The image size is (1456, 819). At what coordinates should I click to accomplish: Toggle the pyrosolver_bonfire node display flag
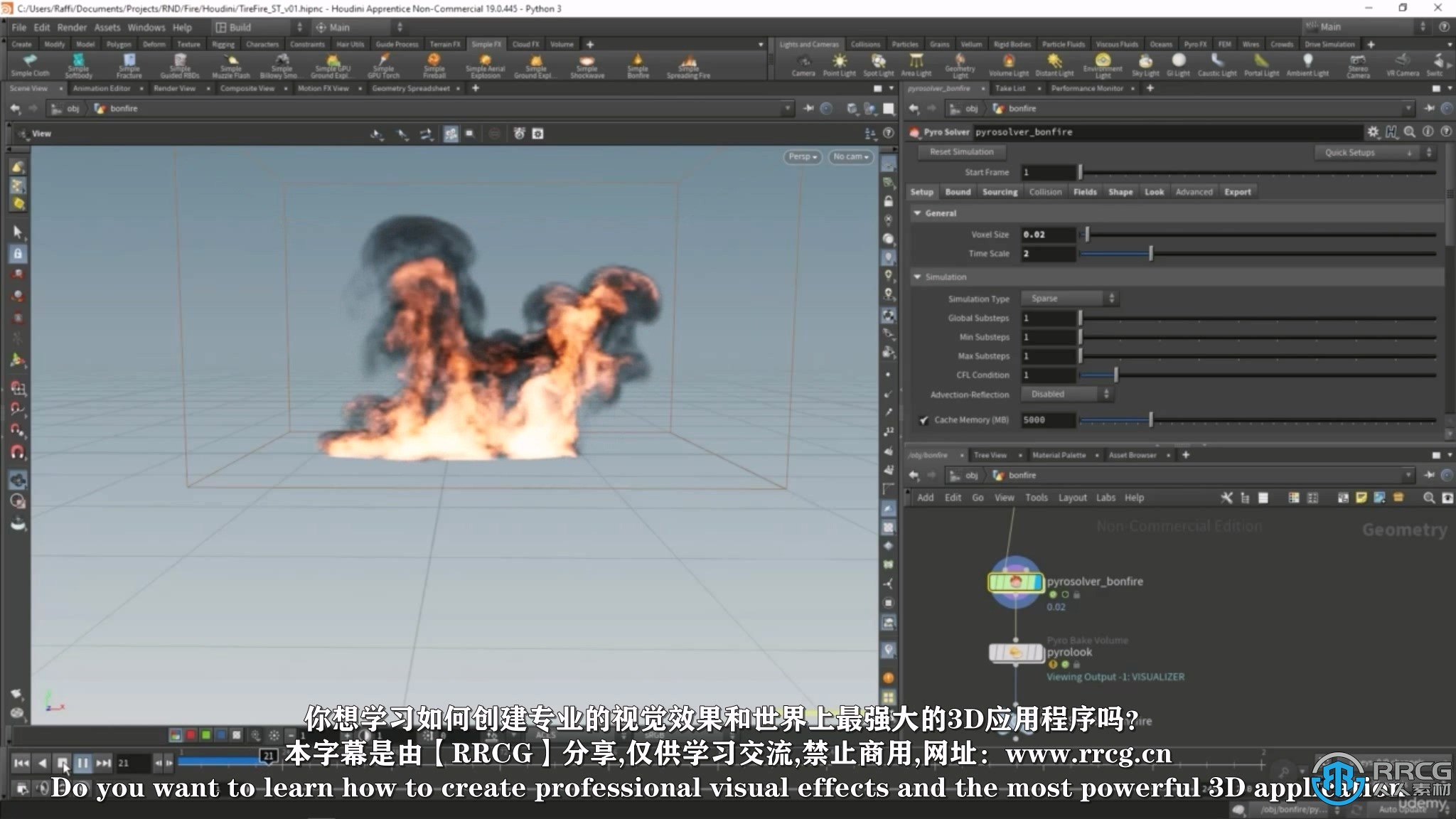(x=1037, y=582)
